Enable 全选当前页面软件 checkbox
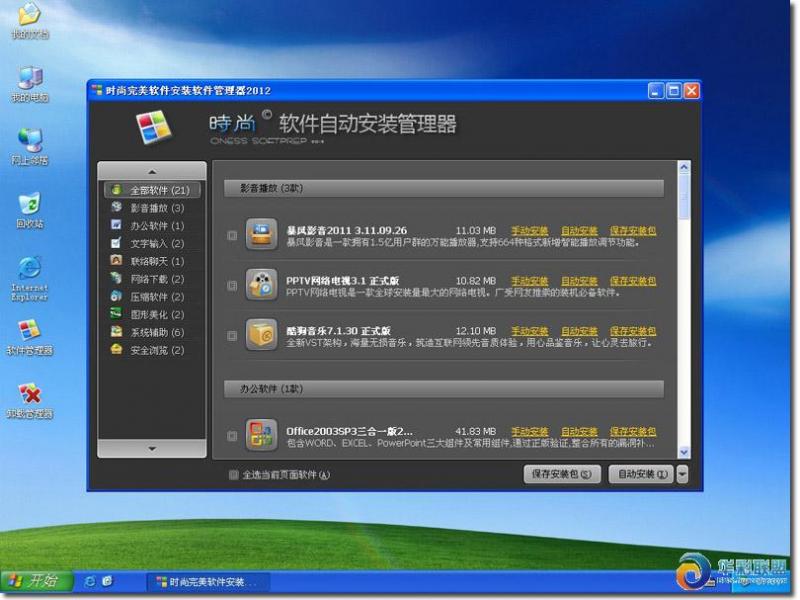The width and height of the screenshot is (800, 600). (234, 475)
